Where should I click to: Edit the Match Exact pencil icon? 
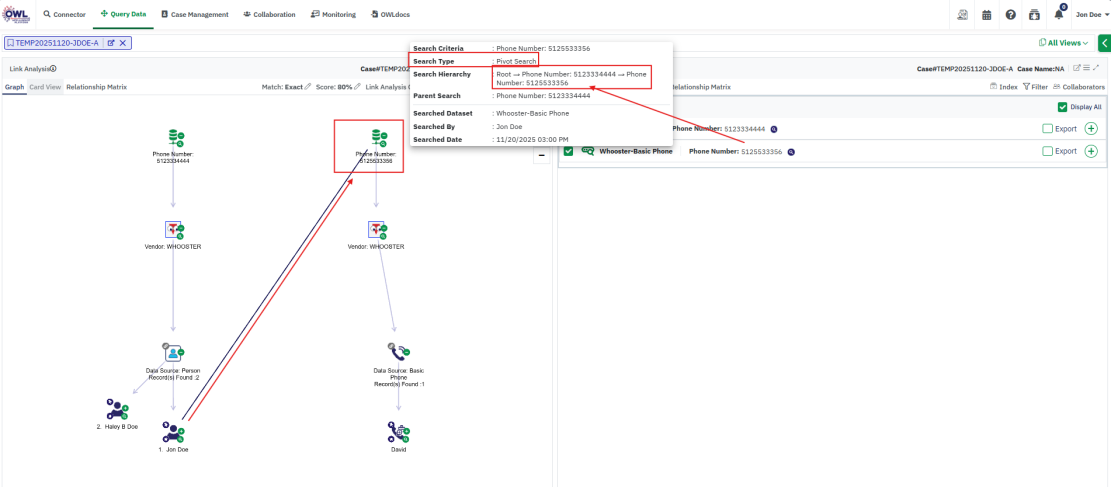(x=308, y=87)
